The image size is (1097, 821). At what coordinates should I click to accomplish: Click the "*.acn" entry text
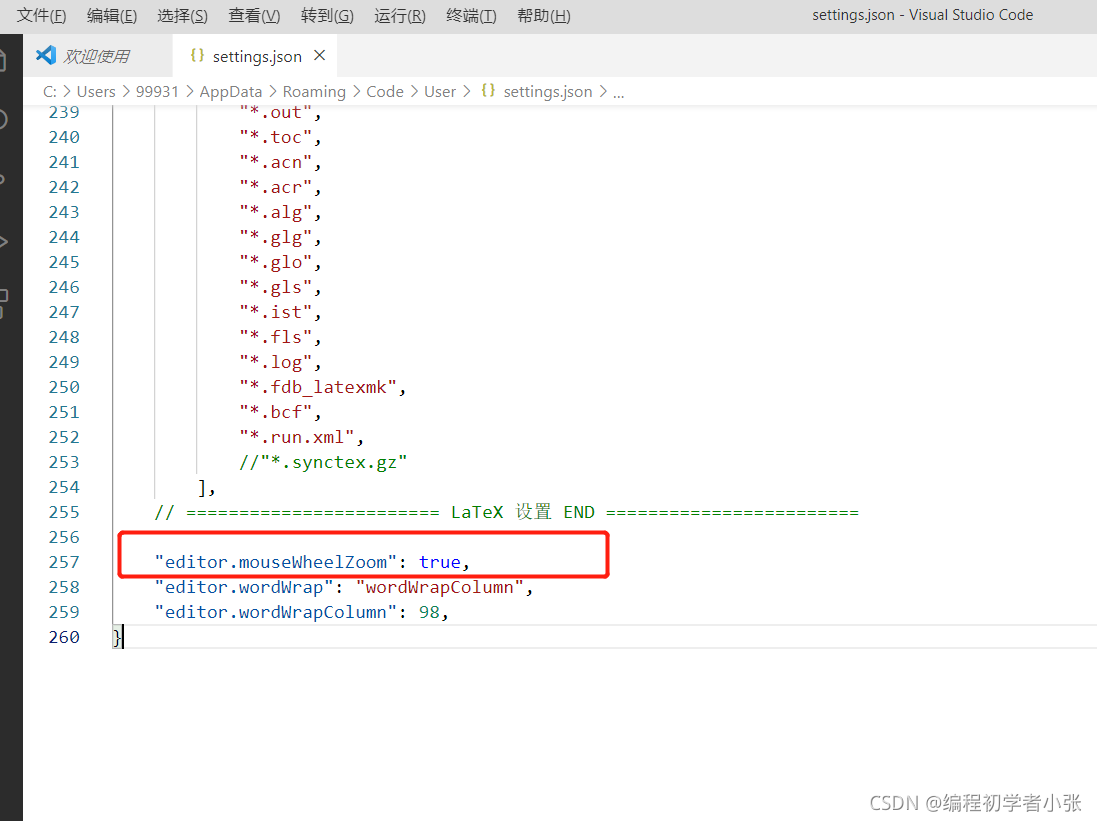tap(276, 162)
